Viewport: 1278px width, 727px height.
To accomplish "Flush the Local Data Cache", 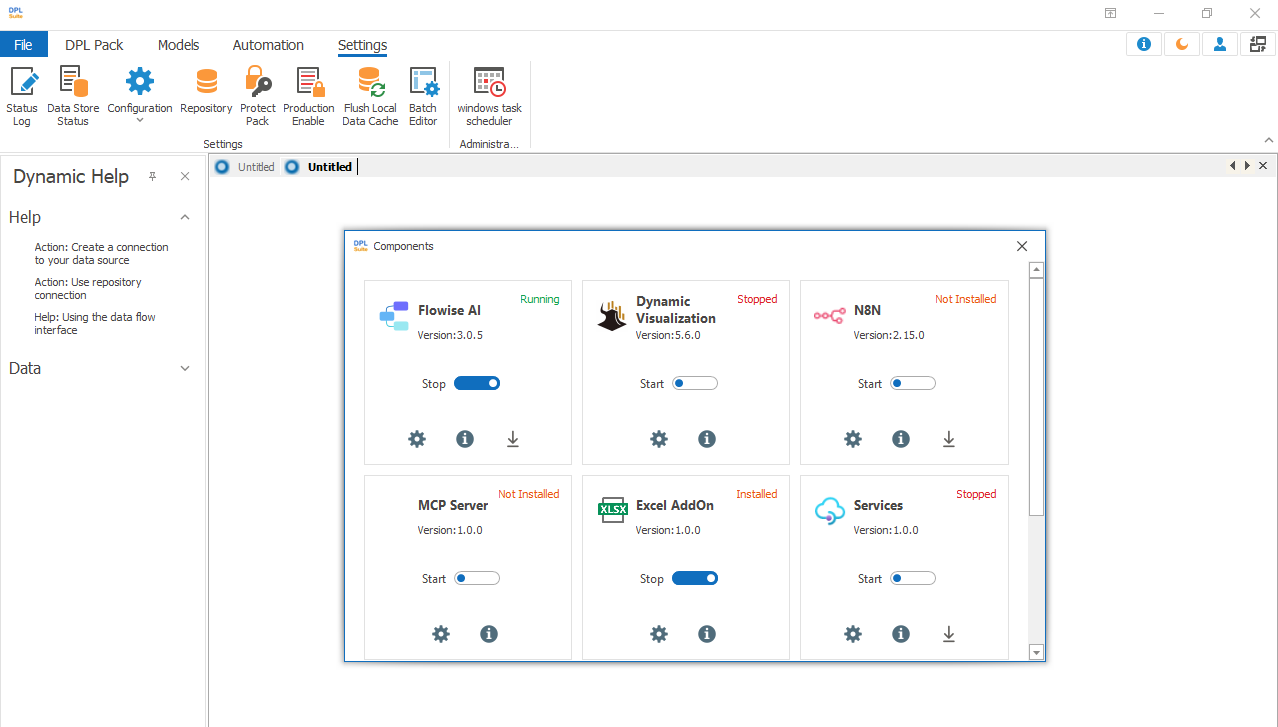I will point(370,96).
